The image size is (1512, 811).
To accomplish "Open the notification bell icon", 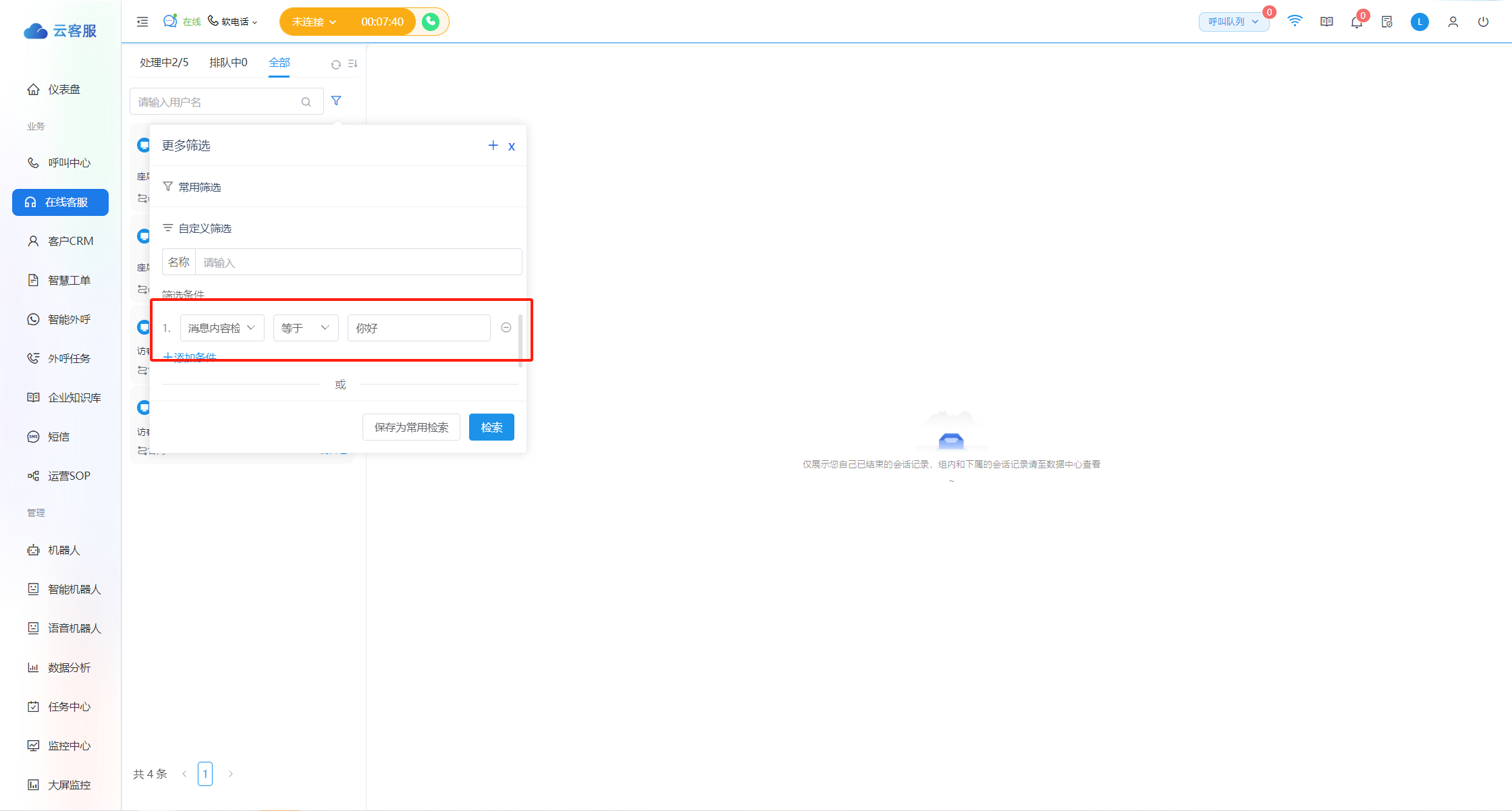I will pyautogui.click(x=1357, y=22).
